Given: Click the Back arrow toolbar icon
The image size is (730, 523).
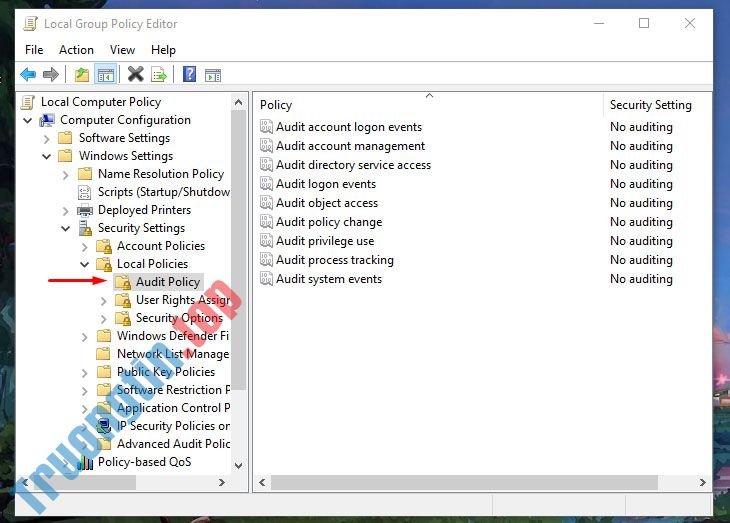Looking at the screenshot, I should click(28, 75).
